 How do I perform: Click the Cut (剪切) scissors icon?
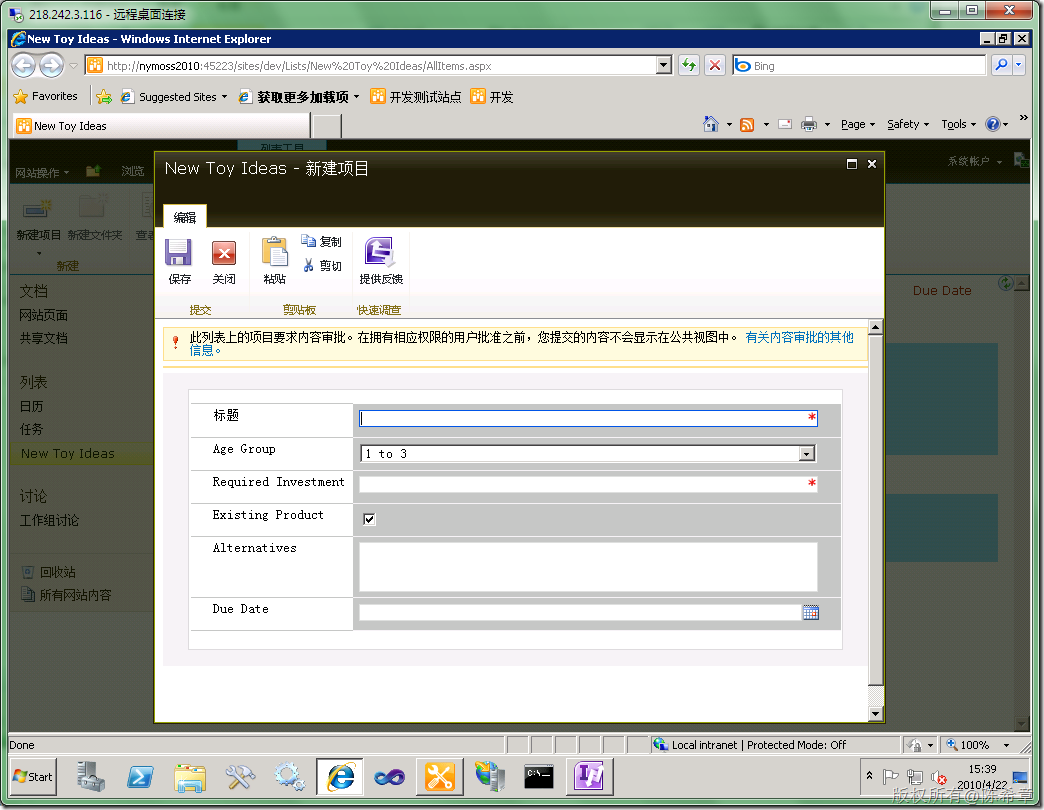pyautogui.click(x=308, y=265)
